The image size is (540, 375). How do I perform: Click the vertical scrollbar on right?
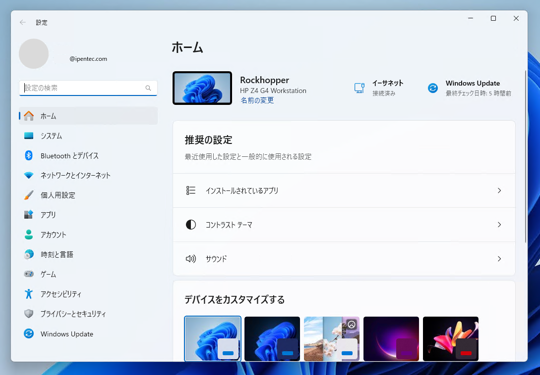click(525, 157)
